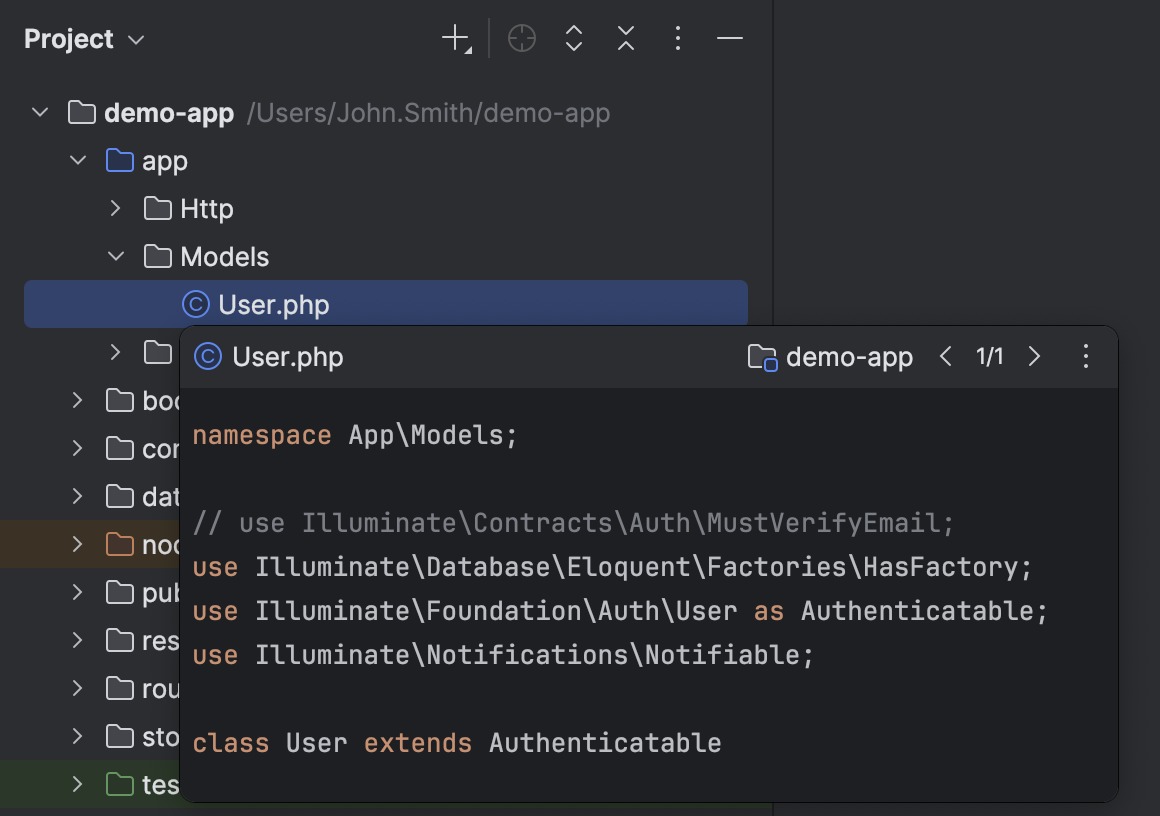Image resolution: width=1160 pixels, height=816 pixels.
Task: Open the popup's three-dot options menu
Action: [x=1085, y=356]
